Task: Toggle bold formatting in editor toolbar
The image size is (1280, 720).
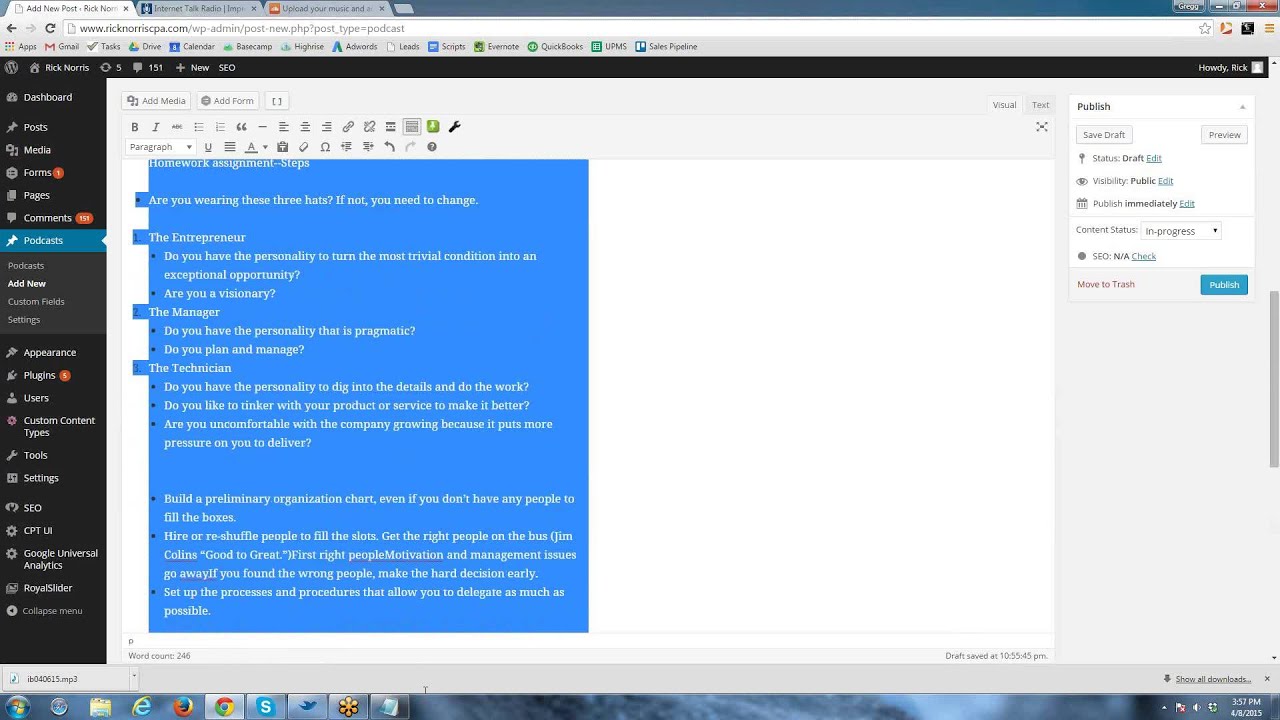Action: coord(135,127)
